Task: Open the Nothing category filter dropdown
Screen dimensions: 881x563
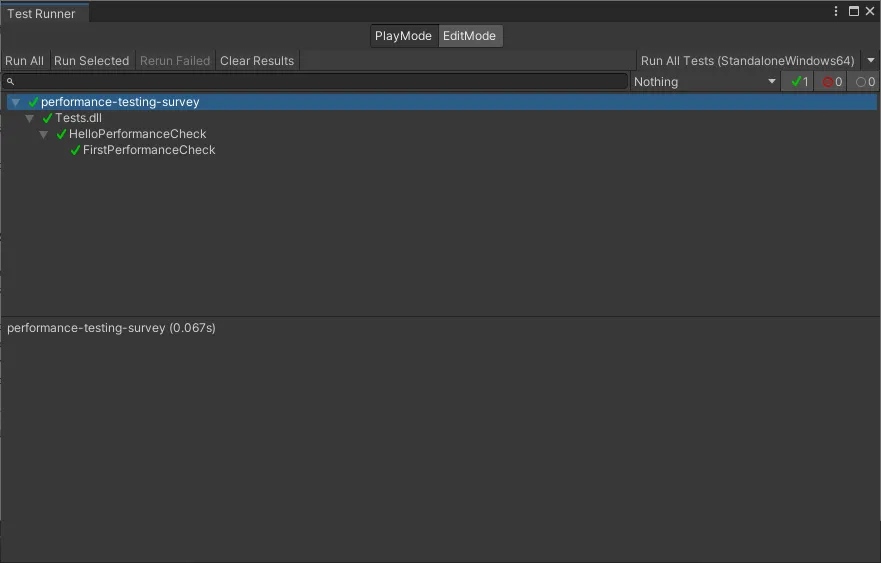Action: (705, 82)
